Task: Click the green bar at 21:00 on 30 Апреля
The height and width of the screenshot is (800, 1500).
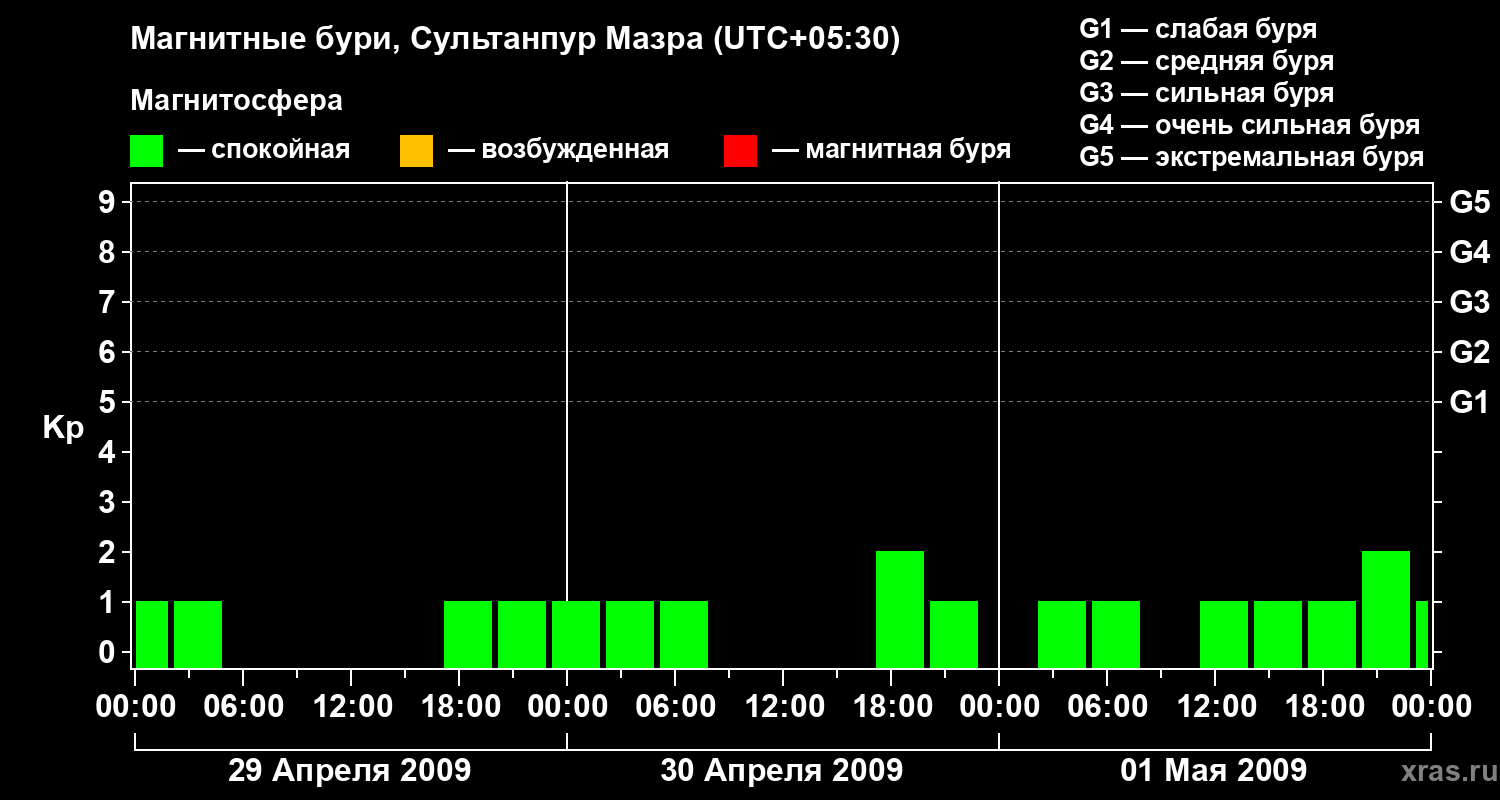Action: coord(954,634)
